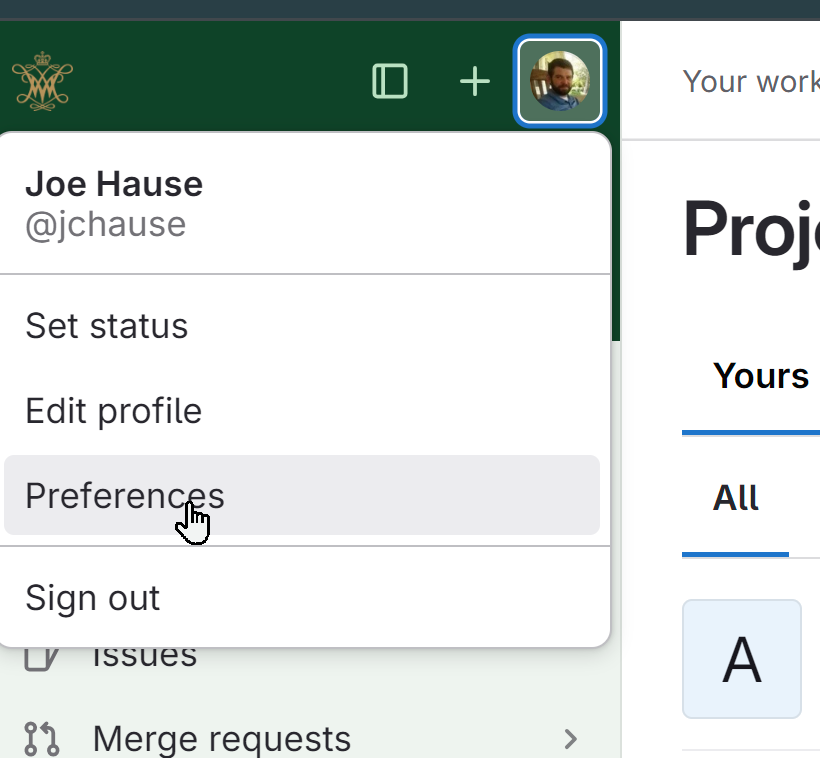820x758 pixels.
Task: Click the Issues icon in sidebar
Action: 41,659
